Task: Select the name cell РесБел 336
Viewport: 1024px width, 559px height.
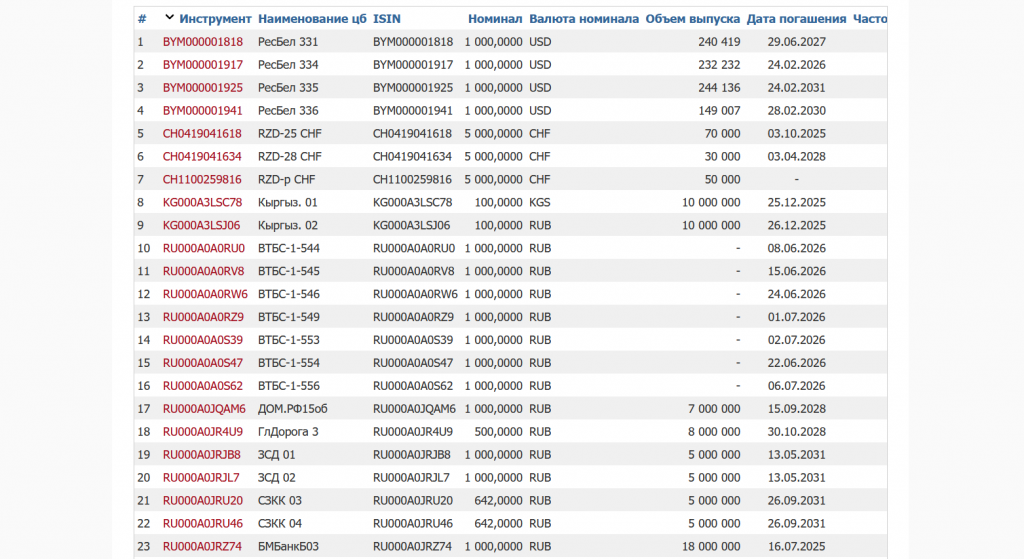Action: (x=288, y=110)
